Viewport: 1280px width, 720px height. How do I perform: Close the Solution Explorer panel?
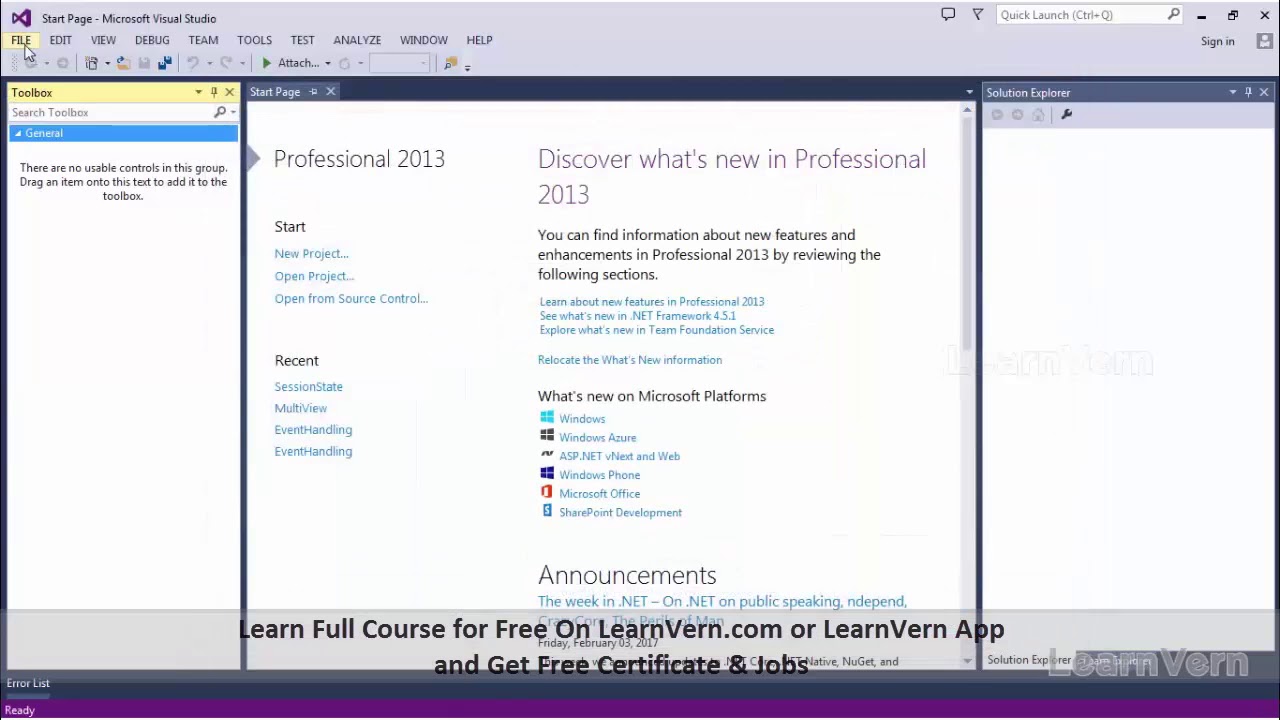click(x=1264, y=92)
